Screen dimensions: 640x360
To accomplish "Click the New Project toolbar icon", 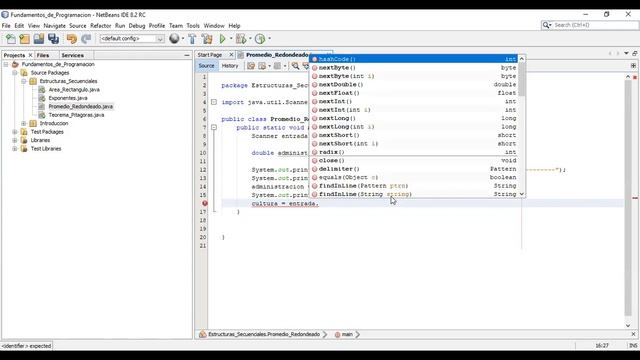I will click(24, 39).
